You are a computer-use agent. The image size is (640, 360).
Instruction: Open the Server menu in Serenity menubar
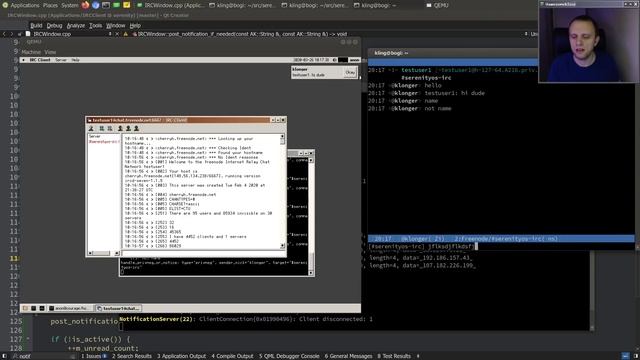coord(61,60)
